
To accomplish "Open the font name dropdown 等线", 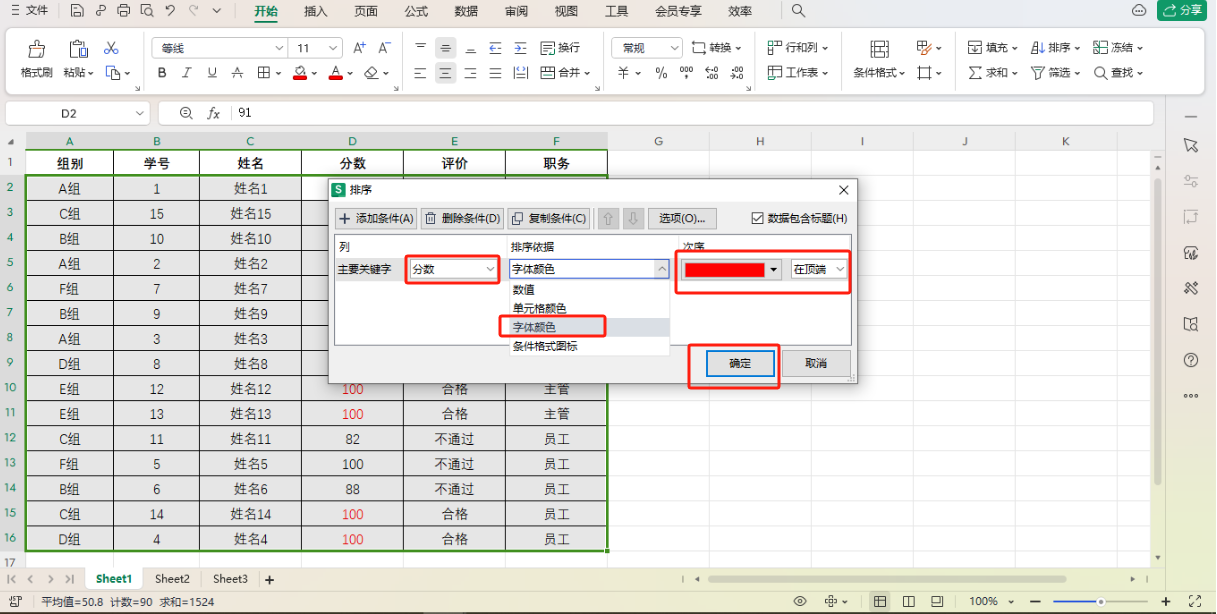I will 279,48.
